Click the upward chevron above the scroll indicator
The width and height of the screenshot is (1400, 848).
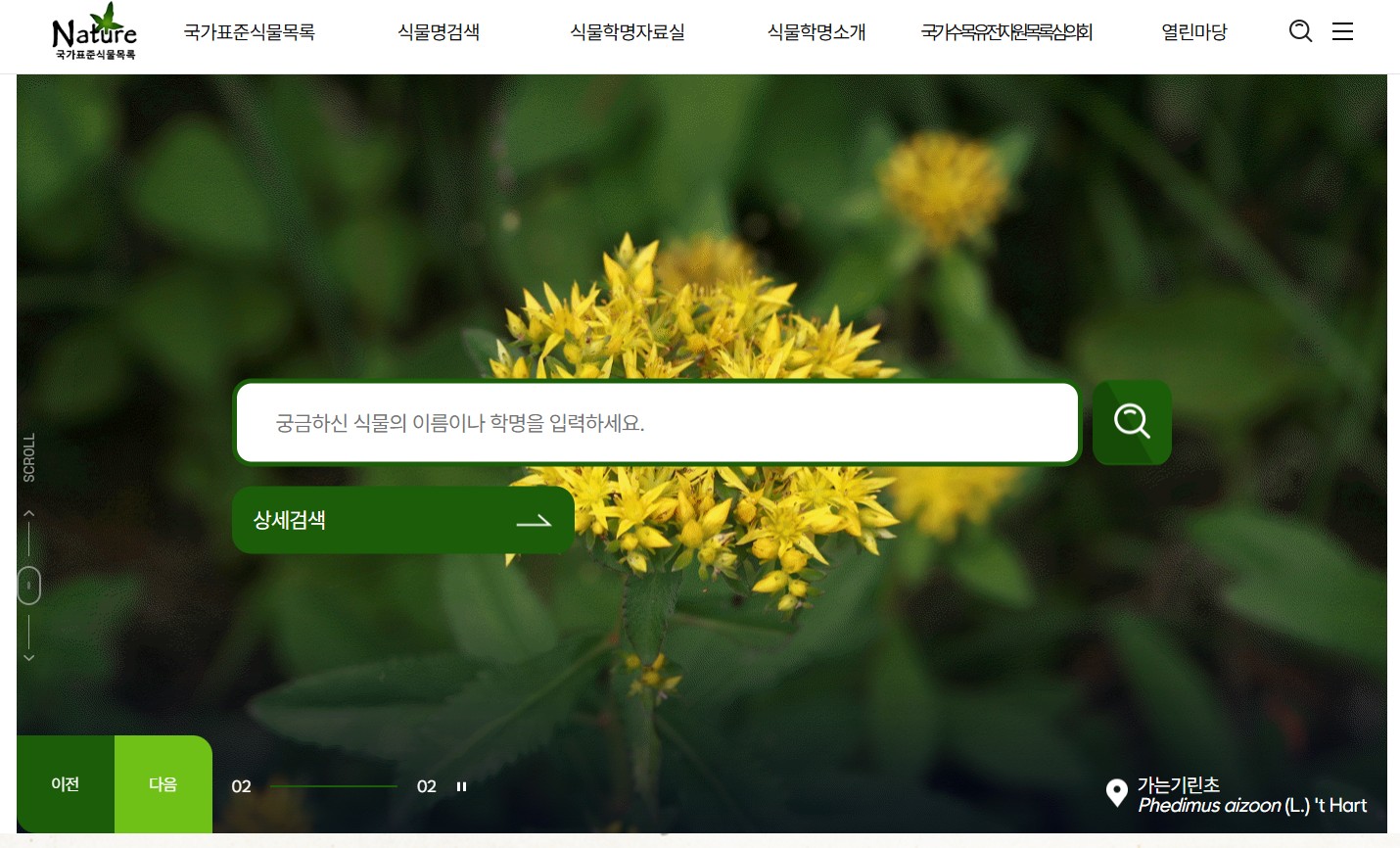28,513
